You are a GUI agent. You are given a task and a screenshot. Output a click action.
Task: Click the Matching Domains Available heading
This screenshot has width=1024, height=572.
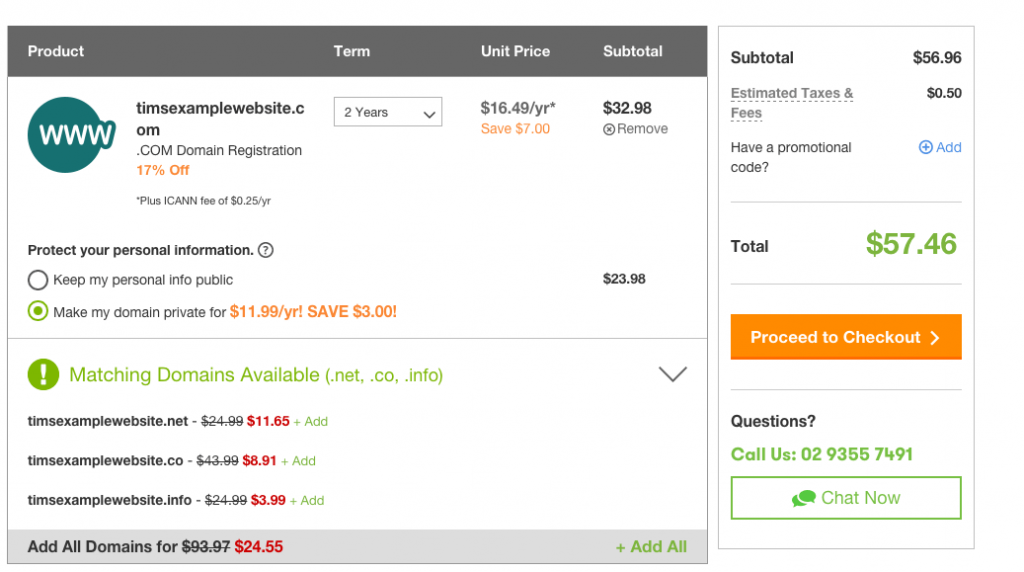[x=256, y=375]
